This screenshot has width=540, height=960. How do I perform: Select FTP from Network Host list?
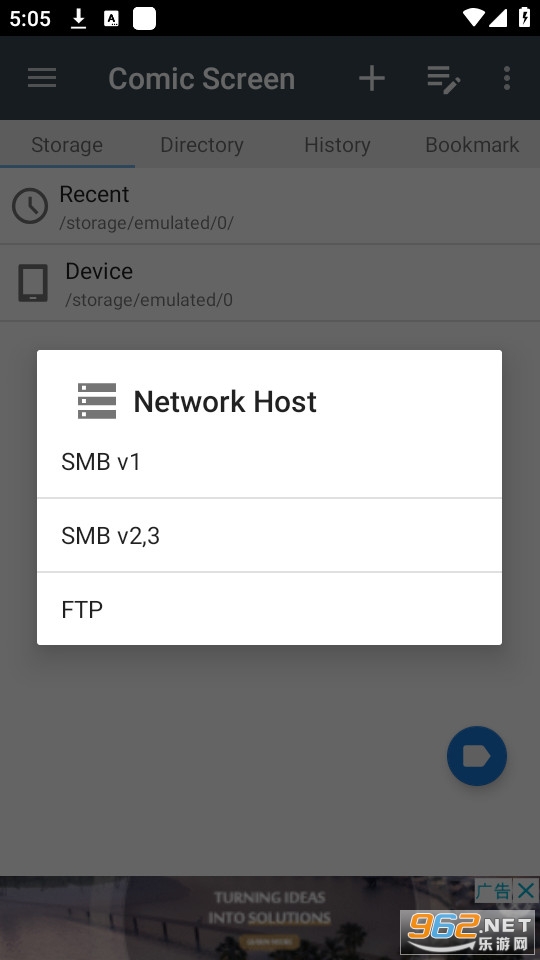pyautogui.click(x=269, y=610)
